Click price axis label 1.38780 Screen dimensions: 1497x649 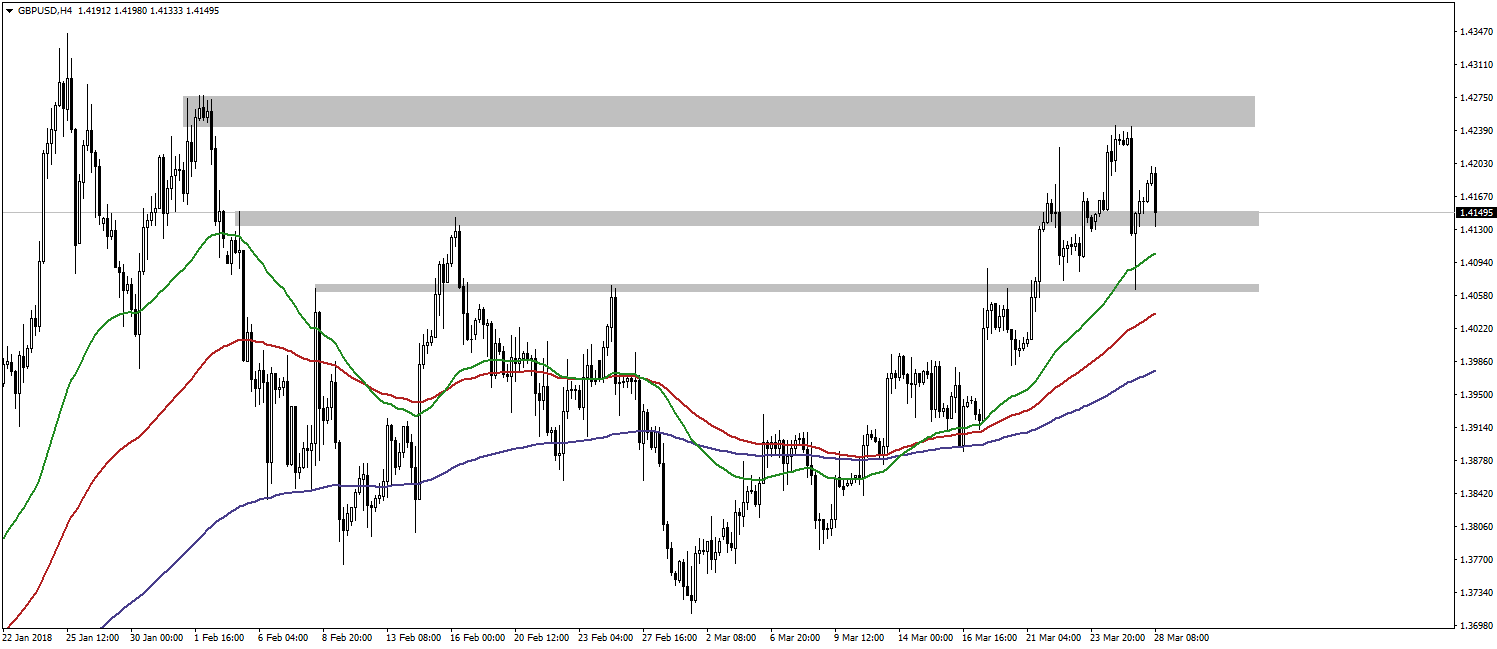click(x=1475, y=460)
